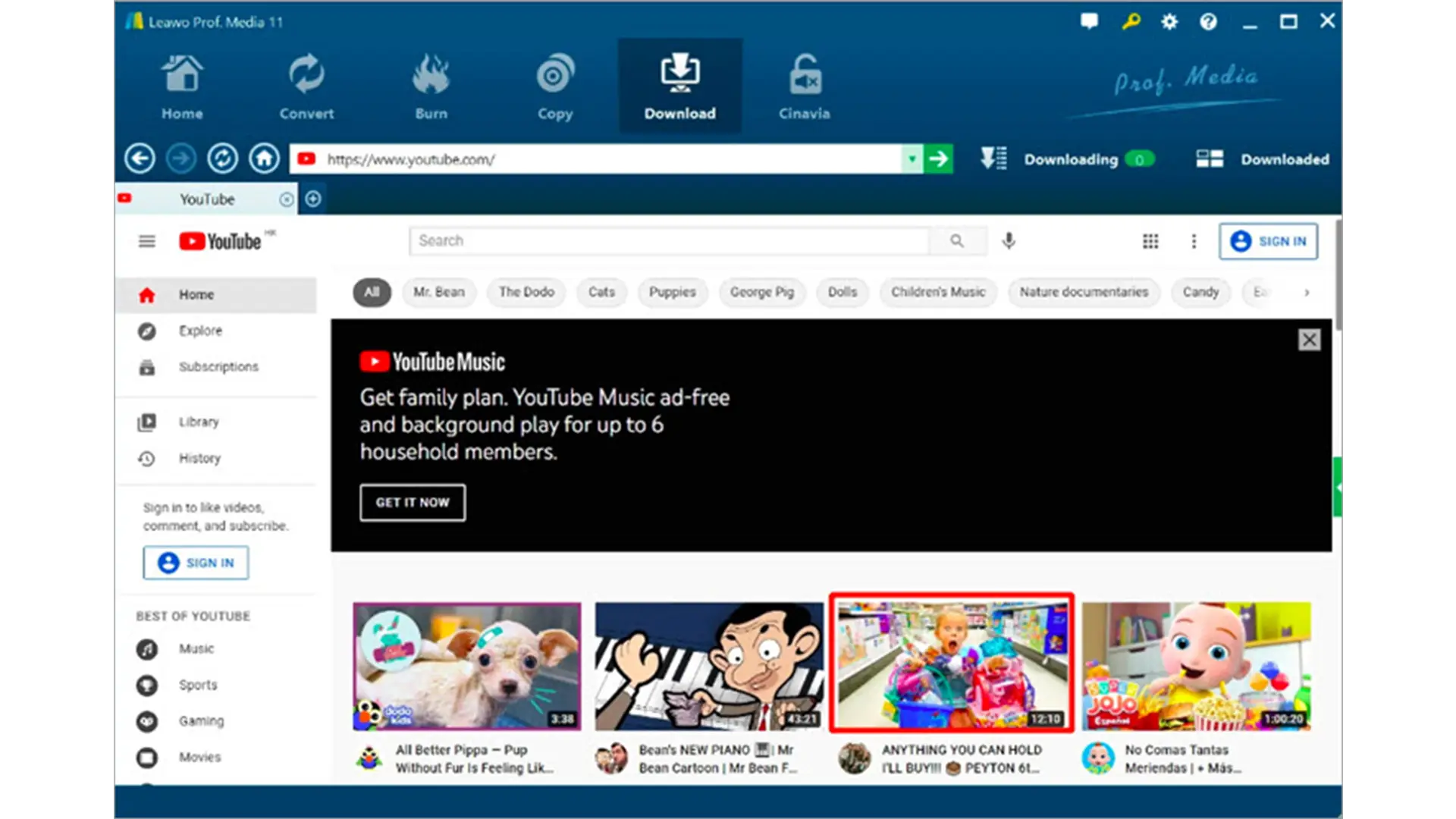Click the Copy tool icon
The width and height of the screenshot is (1456, 819).
554,85
